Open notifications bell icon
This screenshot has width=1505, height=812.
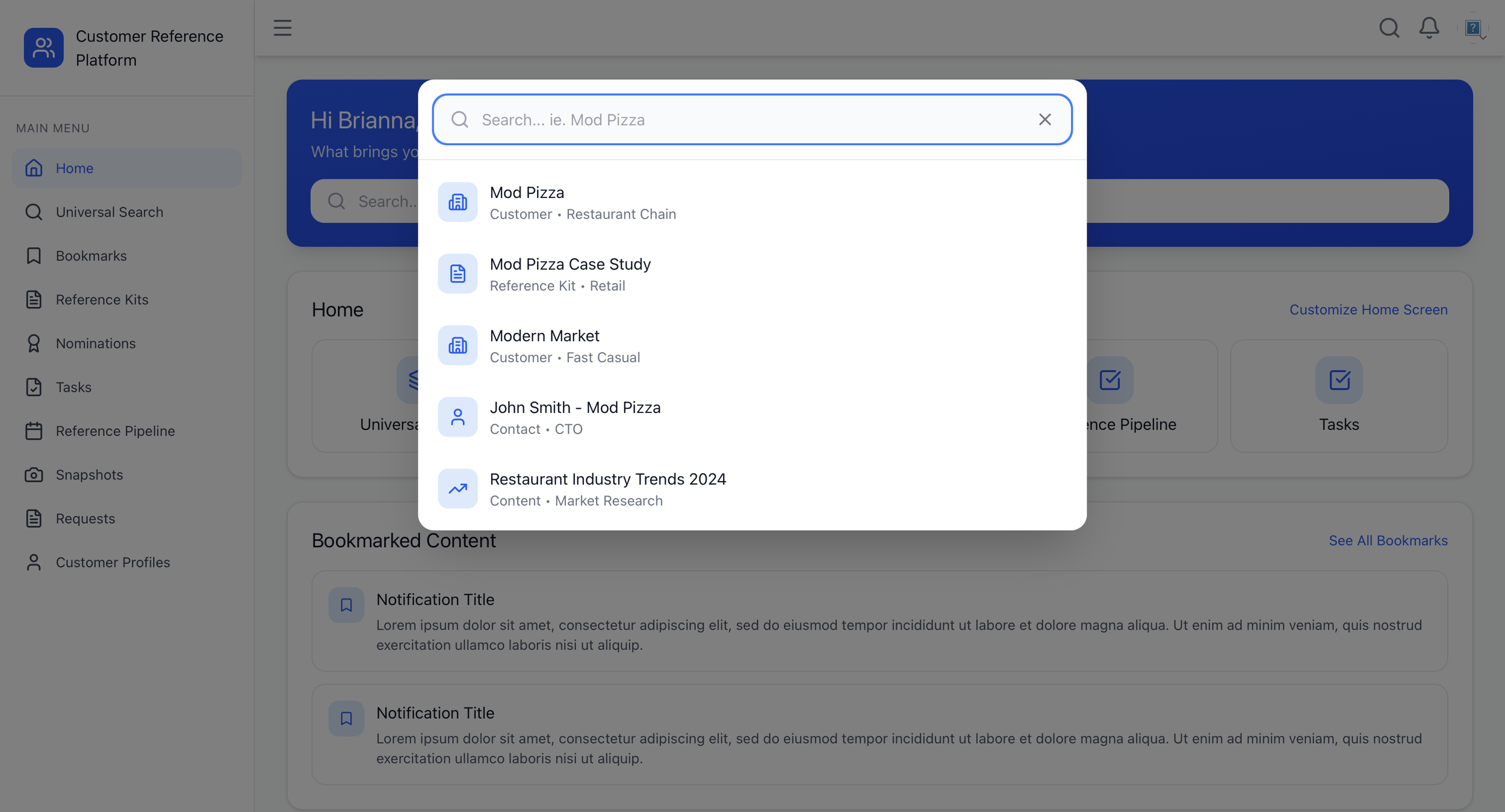[1429, 28]
